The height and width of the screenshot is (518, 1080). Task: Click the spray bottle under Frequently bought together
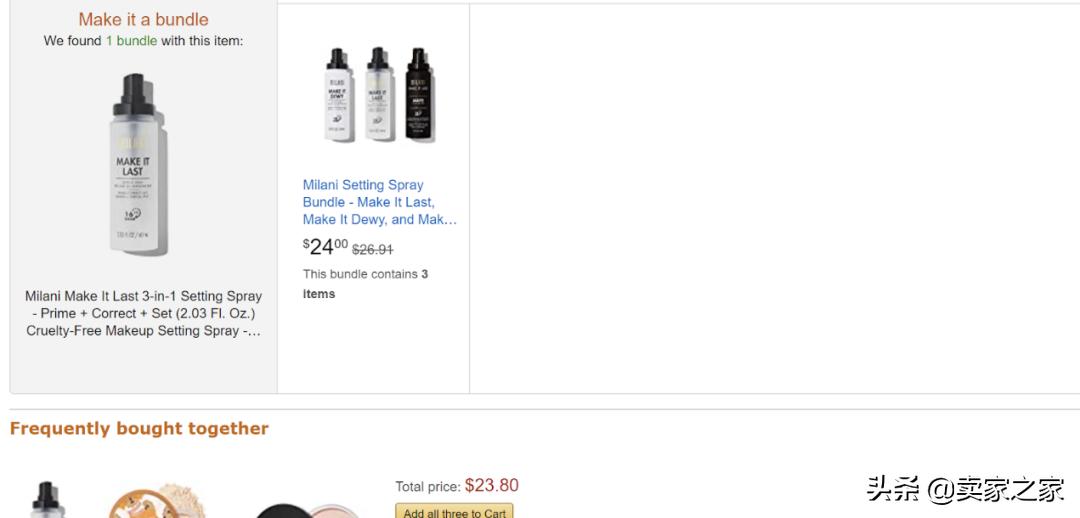click(45, 501)
